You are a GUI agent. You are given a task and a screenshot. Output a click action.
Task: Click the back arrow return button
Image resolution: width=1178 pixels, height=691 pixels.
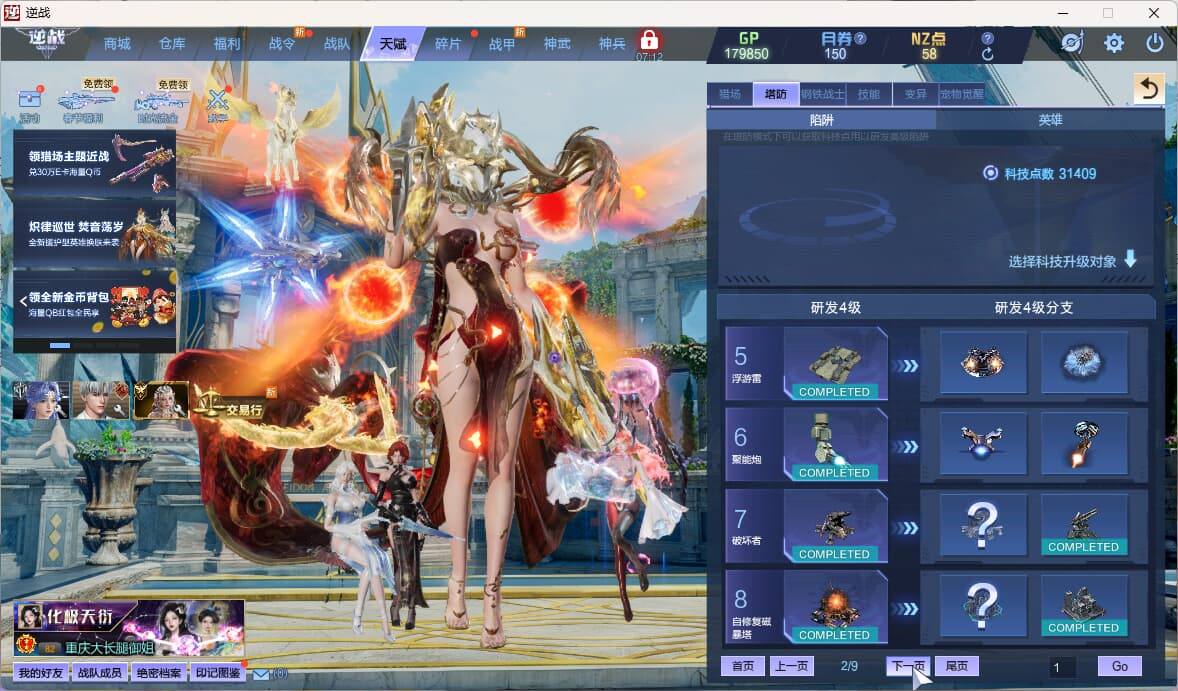(x=1149, y=89)
